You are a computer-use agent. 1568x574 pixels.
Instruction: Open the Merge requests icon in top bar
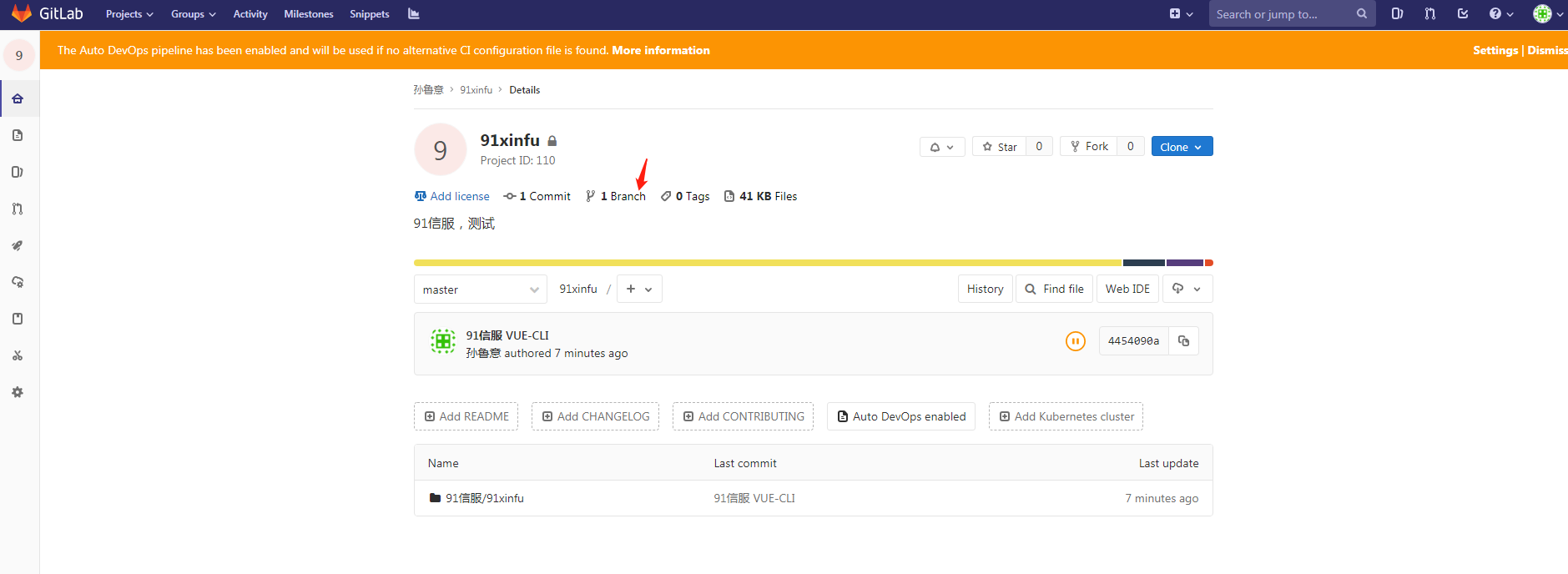click(1430, 13)
